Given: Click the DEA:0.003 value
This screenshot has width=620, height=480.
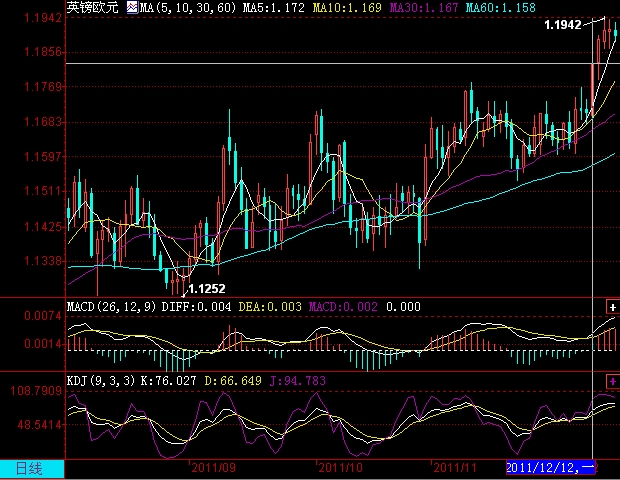Looking at the screenshot, I should pyautogui.click(x=270, y=307).
